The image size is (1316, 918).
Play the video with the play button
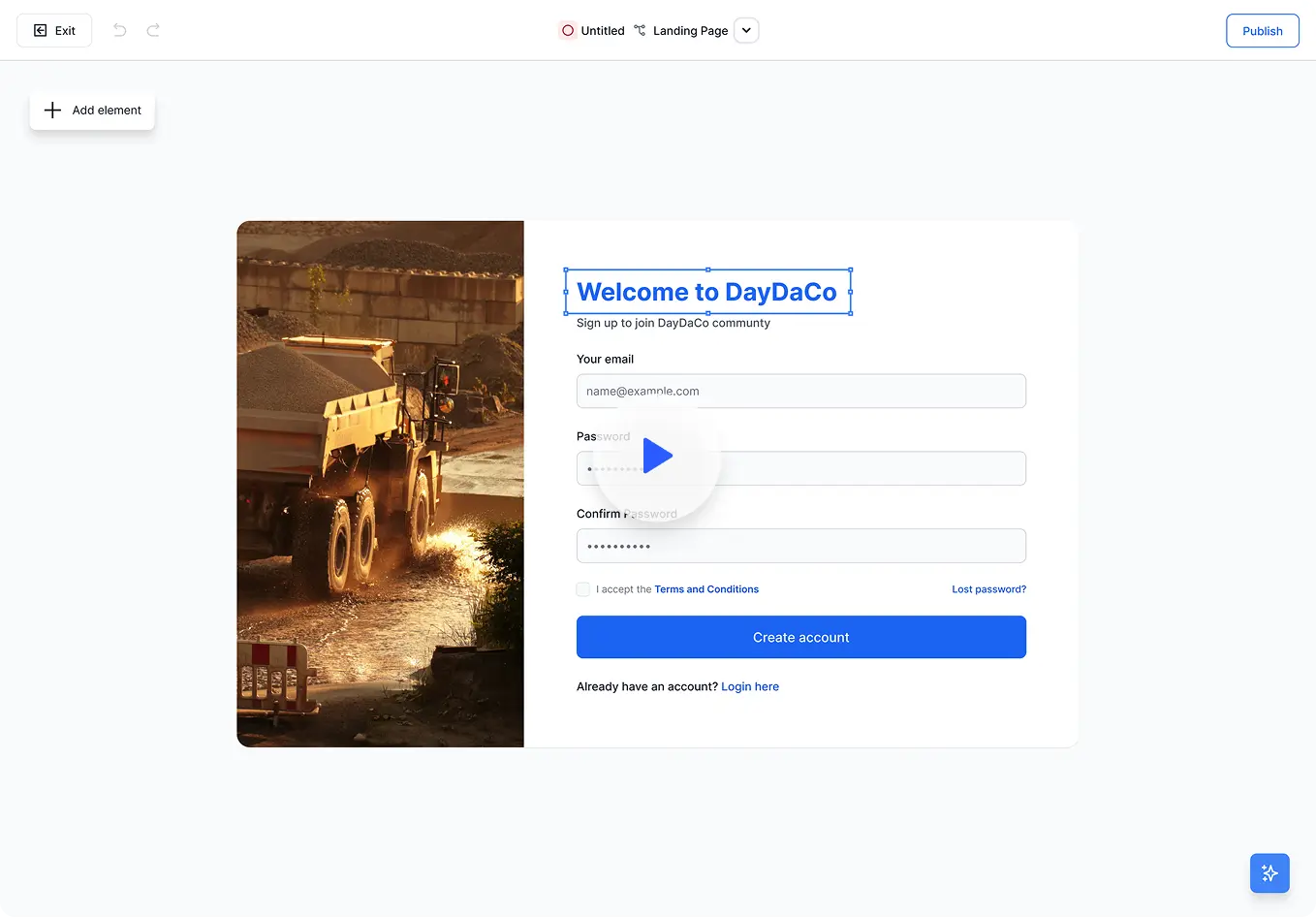[x=658, y=456]
